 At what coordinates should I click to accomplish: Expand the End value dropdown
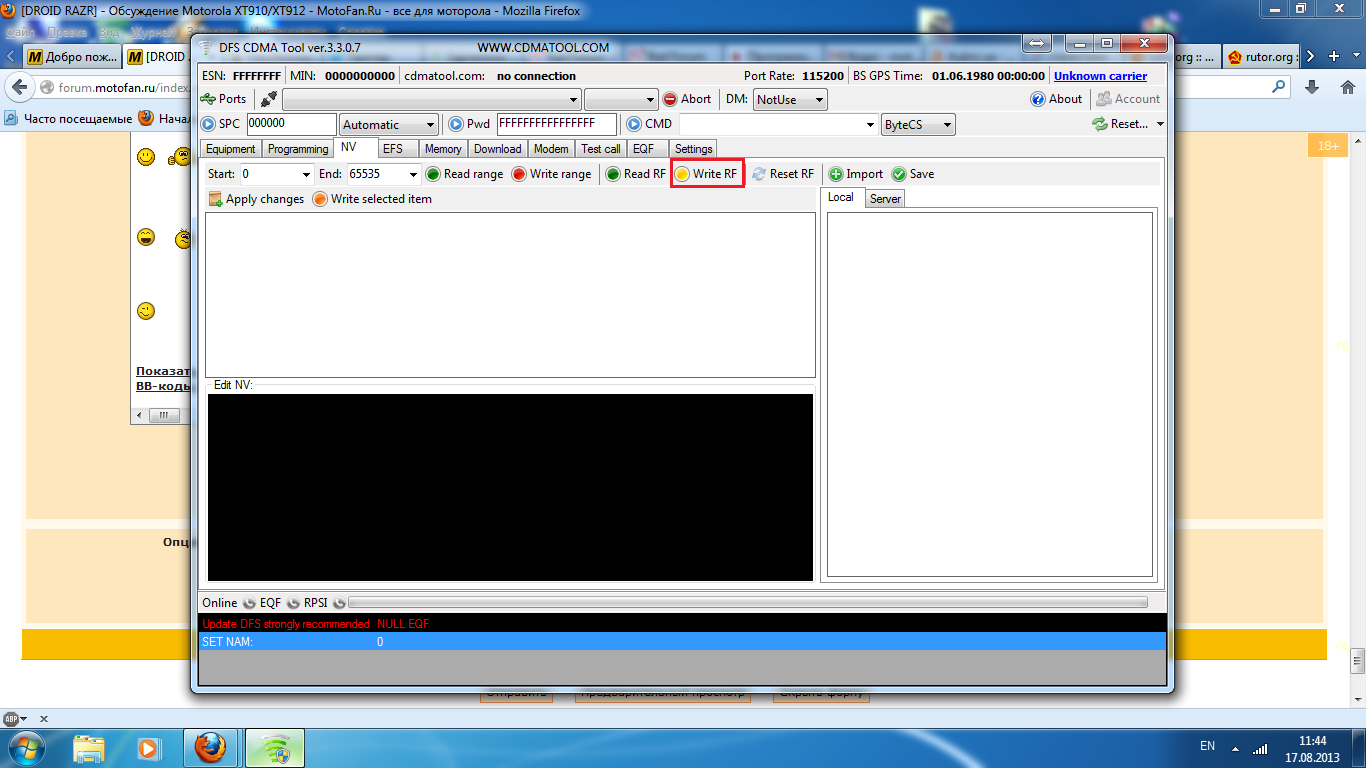(x=413, y=174)
